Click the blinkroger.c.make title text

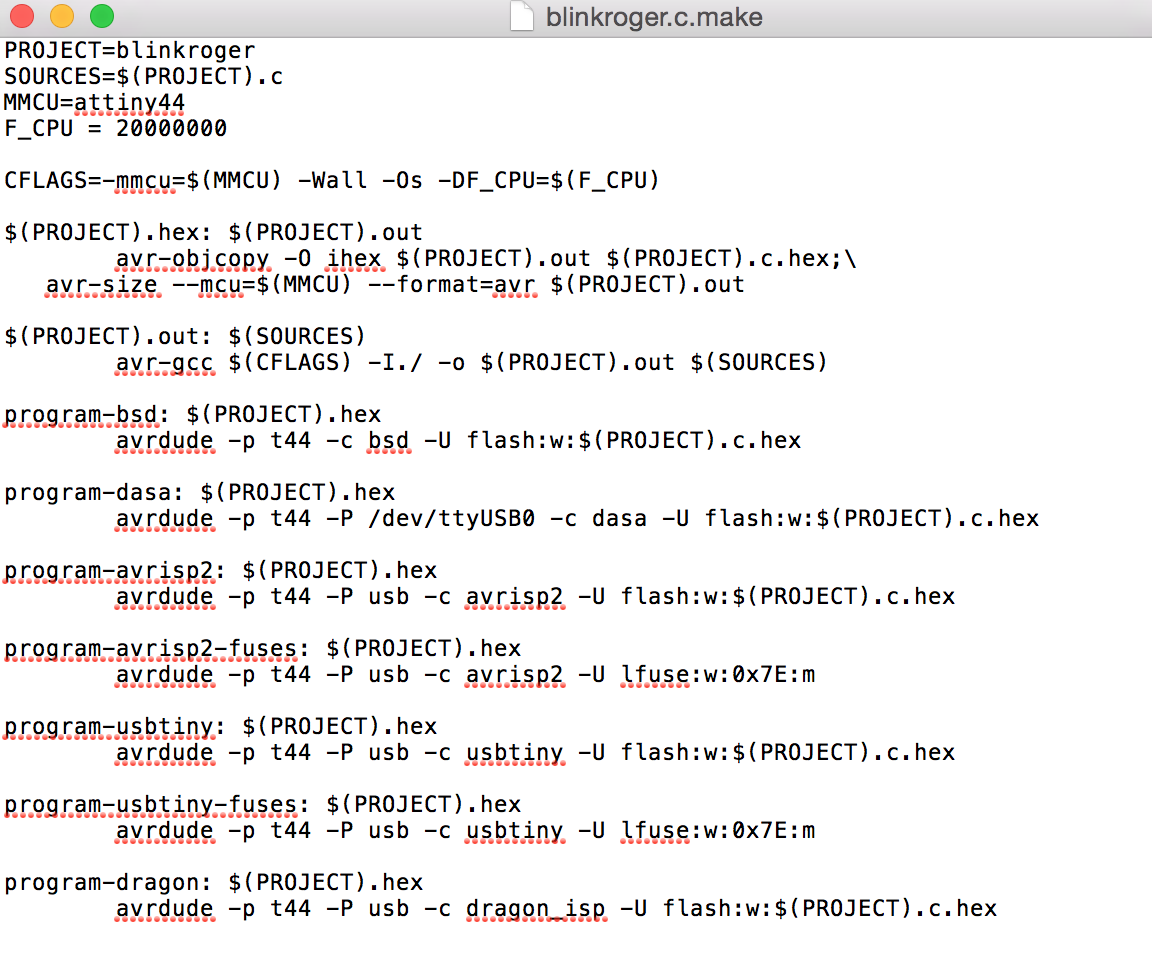(654, 17)
